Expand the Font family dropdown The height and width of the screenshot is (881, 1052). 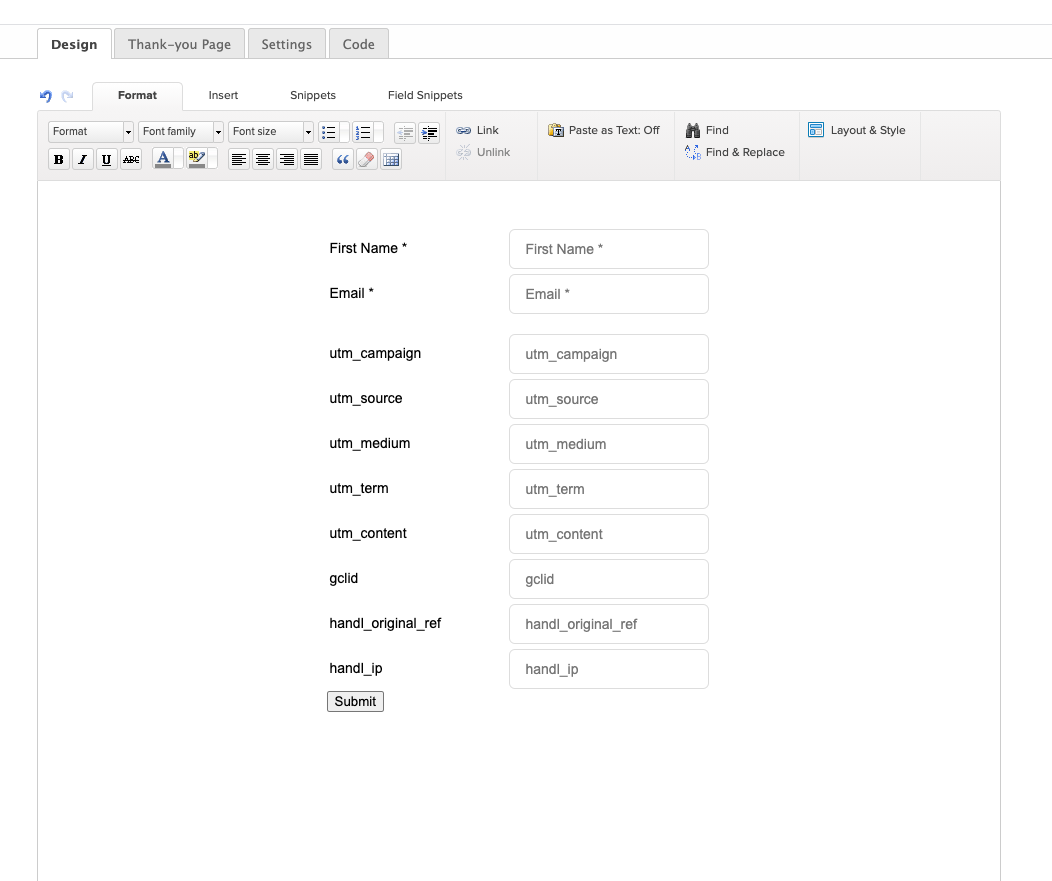(x=181, y=132)
